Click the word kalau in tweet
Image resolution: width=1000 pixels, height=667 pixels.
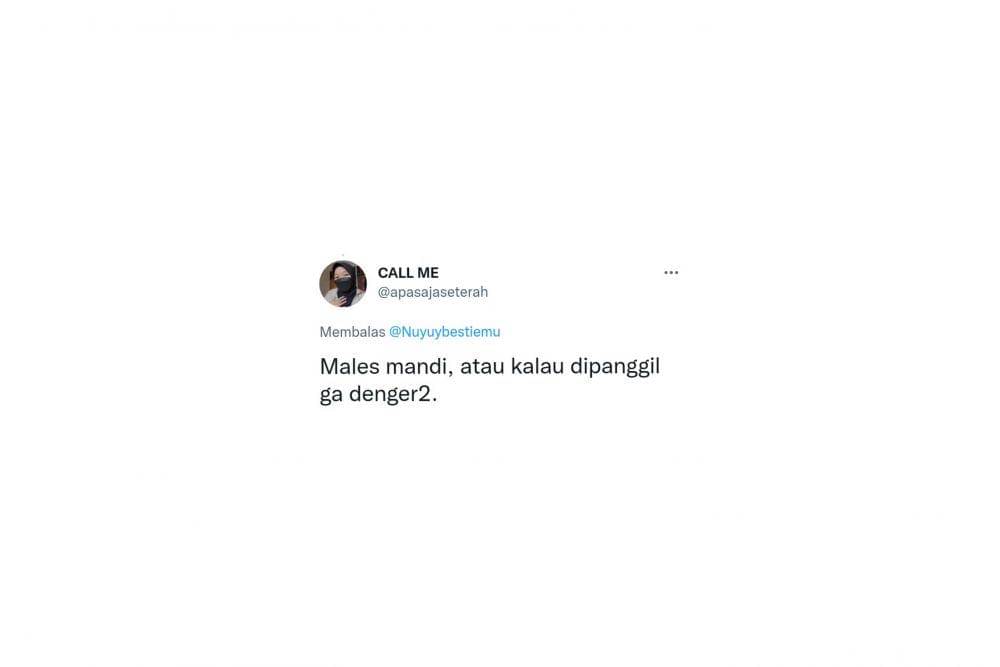[538, 367]
